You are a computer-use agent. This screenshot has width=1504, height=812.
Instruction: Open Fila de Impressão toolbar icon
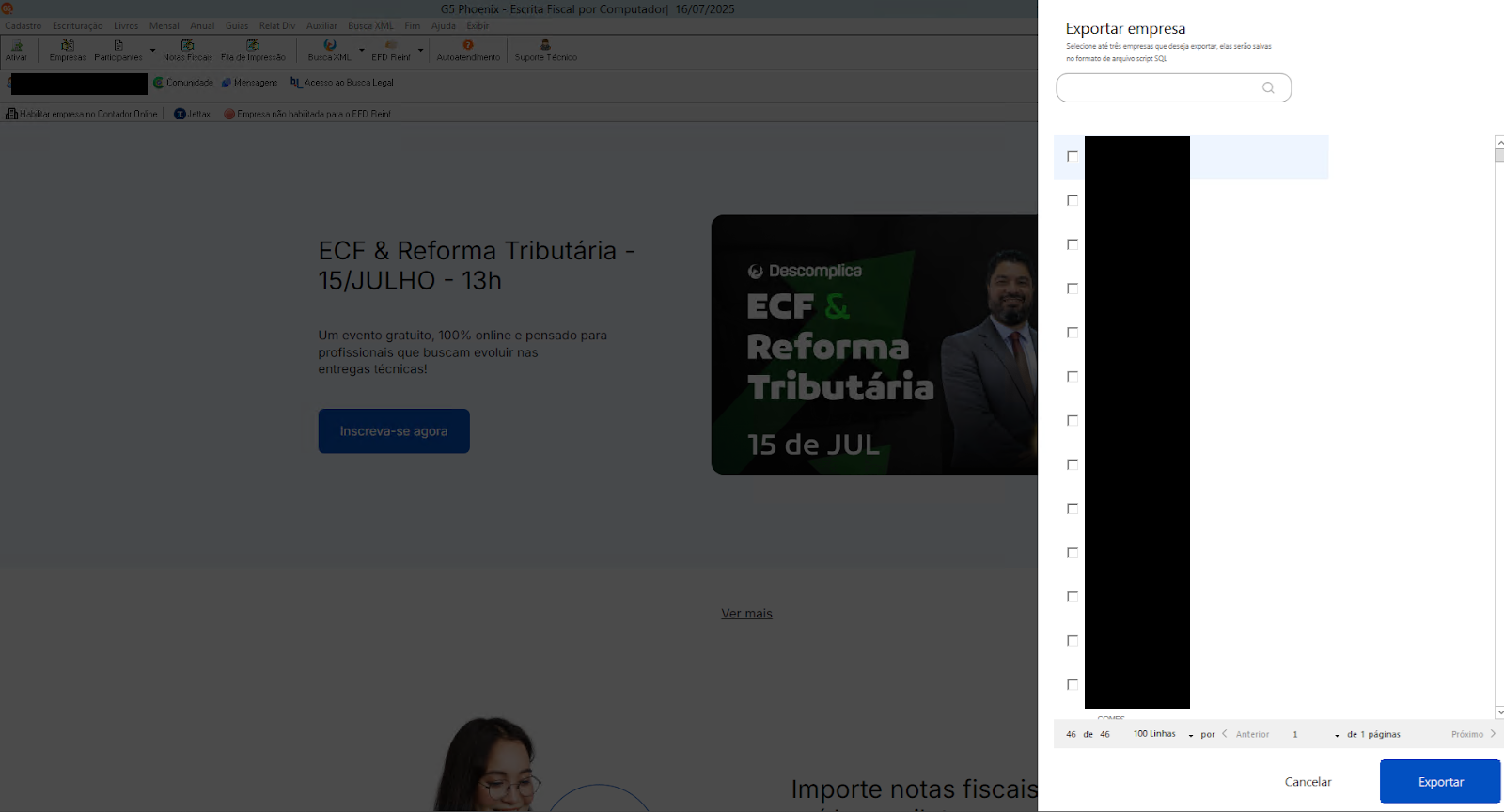tap(253, 50)
